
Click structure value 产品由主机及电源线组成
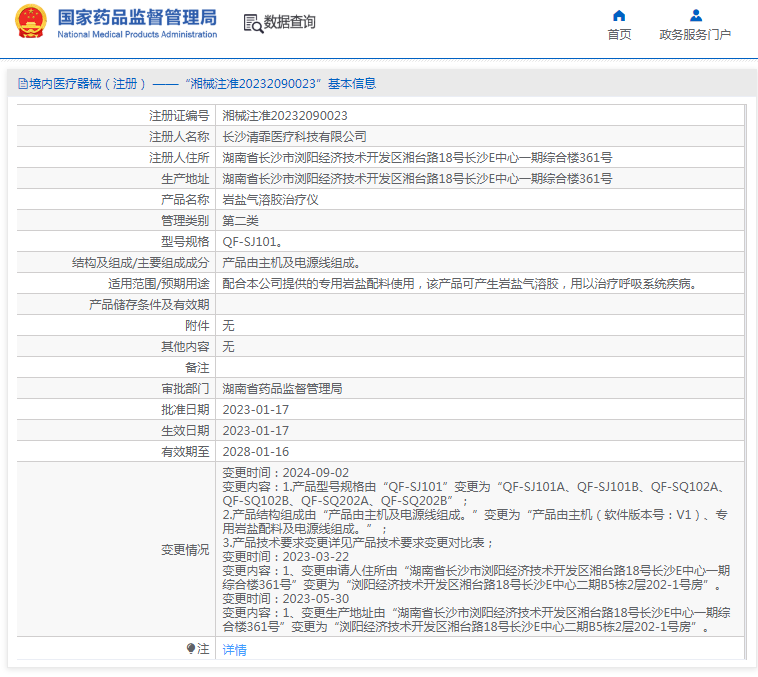pyautogui.click(x=291, y=263)
